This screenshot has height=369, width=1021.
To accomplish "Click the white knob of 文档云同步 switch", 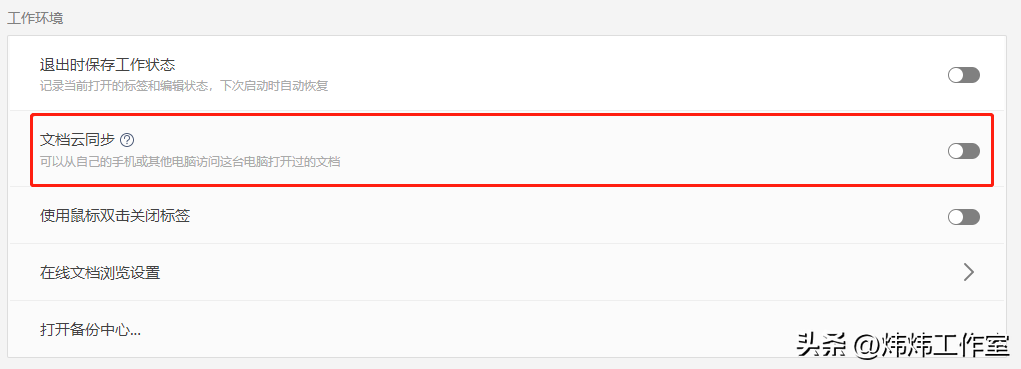I will (x=956, y=151).
